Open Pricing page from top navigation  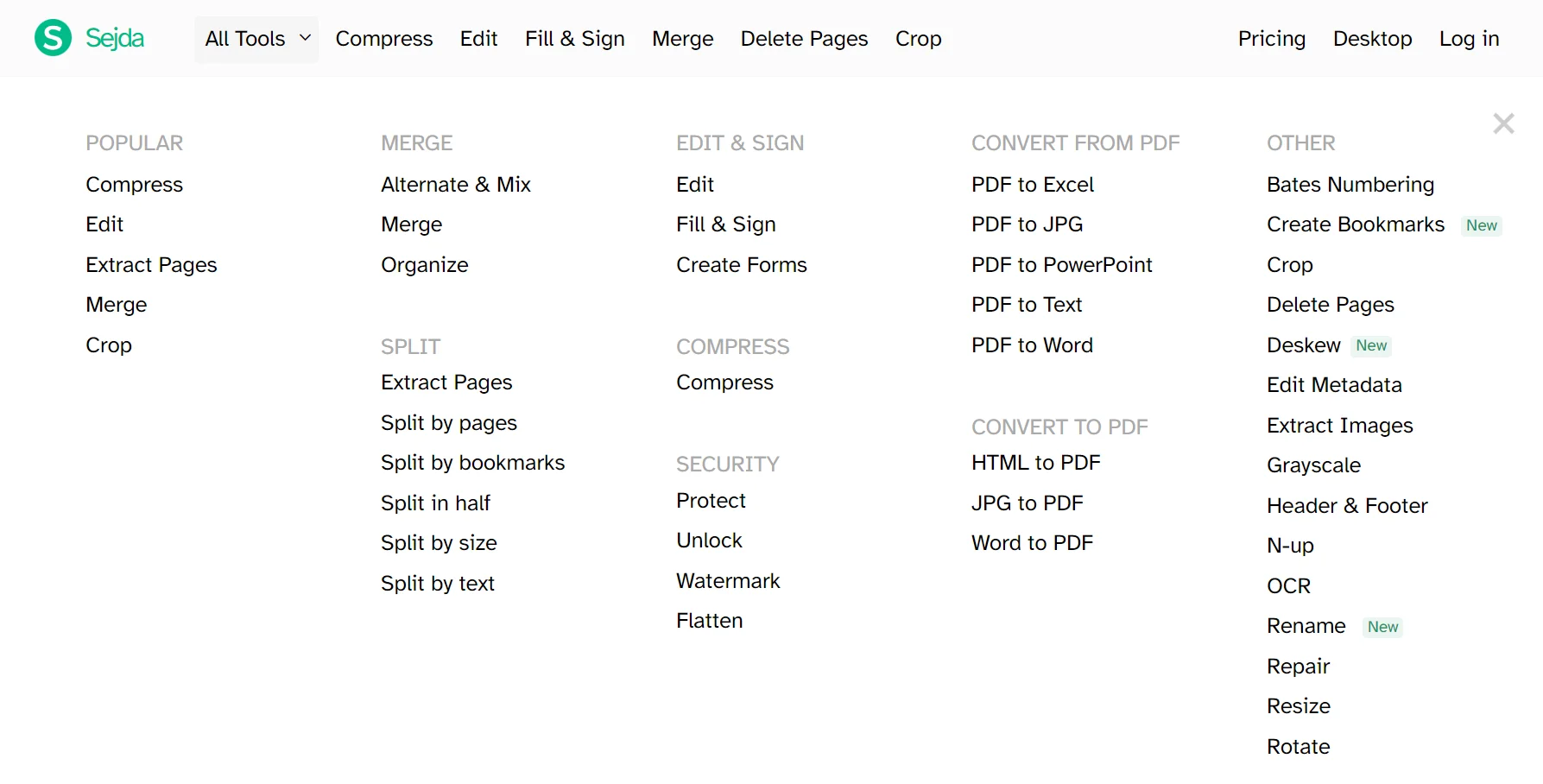coord(1271,39)
